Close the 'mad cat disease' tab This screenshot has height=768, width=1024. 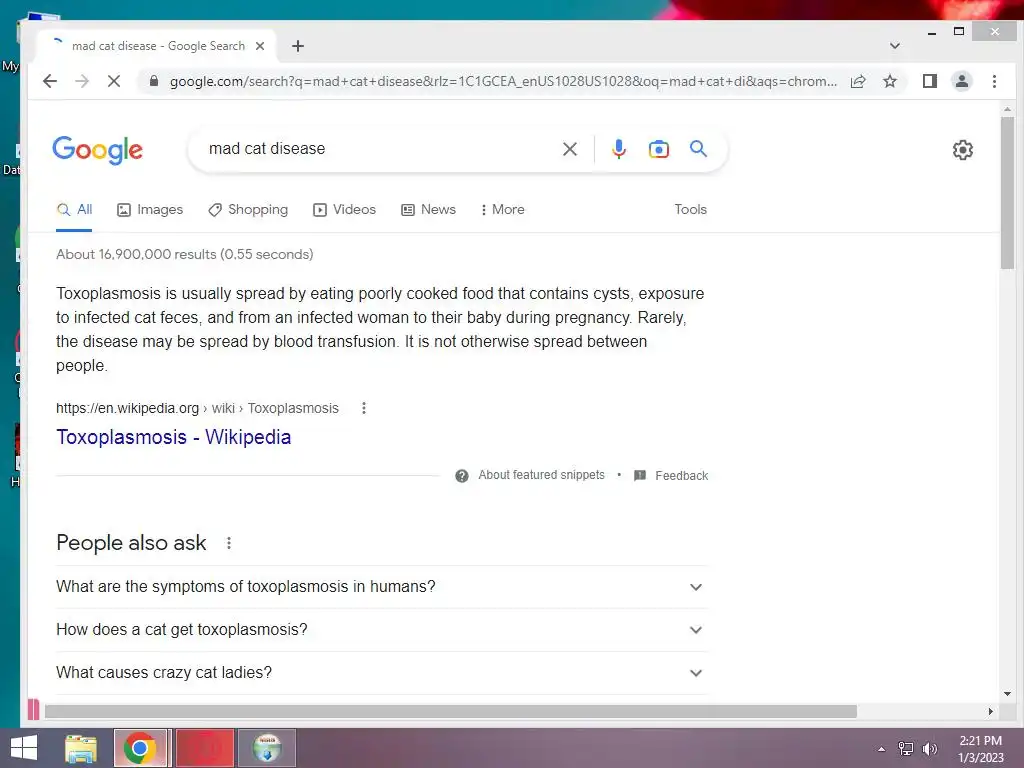pyautogui.click(x=260, y=46)
